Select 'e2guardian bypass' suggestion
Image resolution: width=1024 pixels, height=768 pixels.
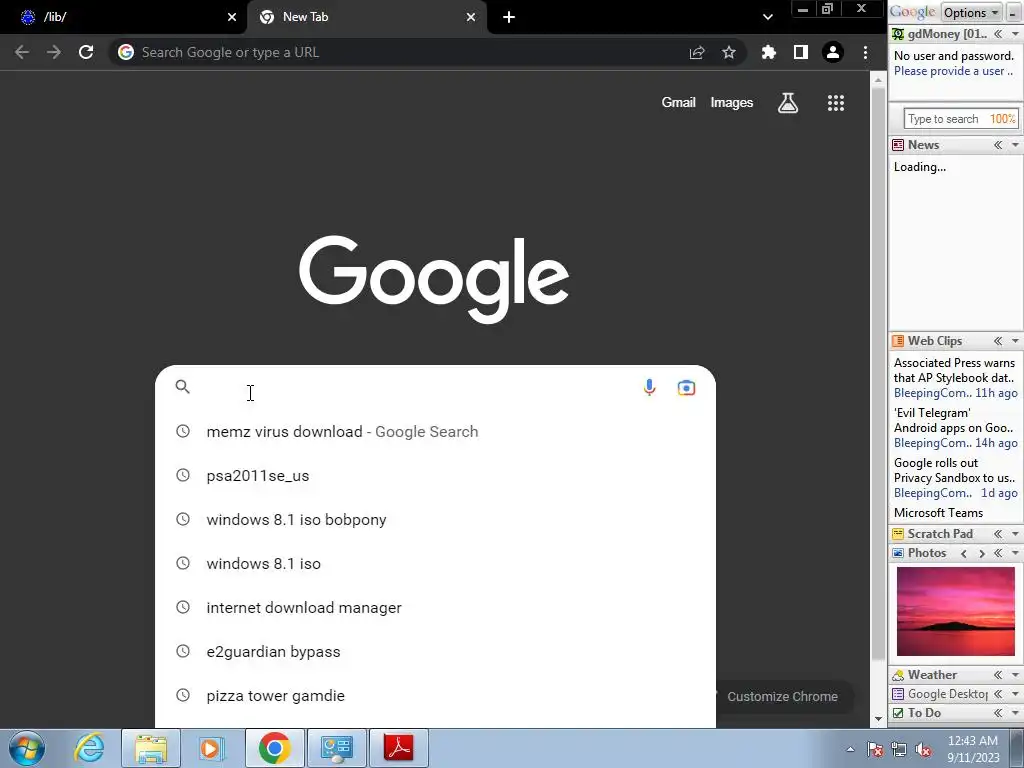tap(436, 652)
